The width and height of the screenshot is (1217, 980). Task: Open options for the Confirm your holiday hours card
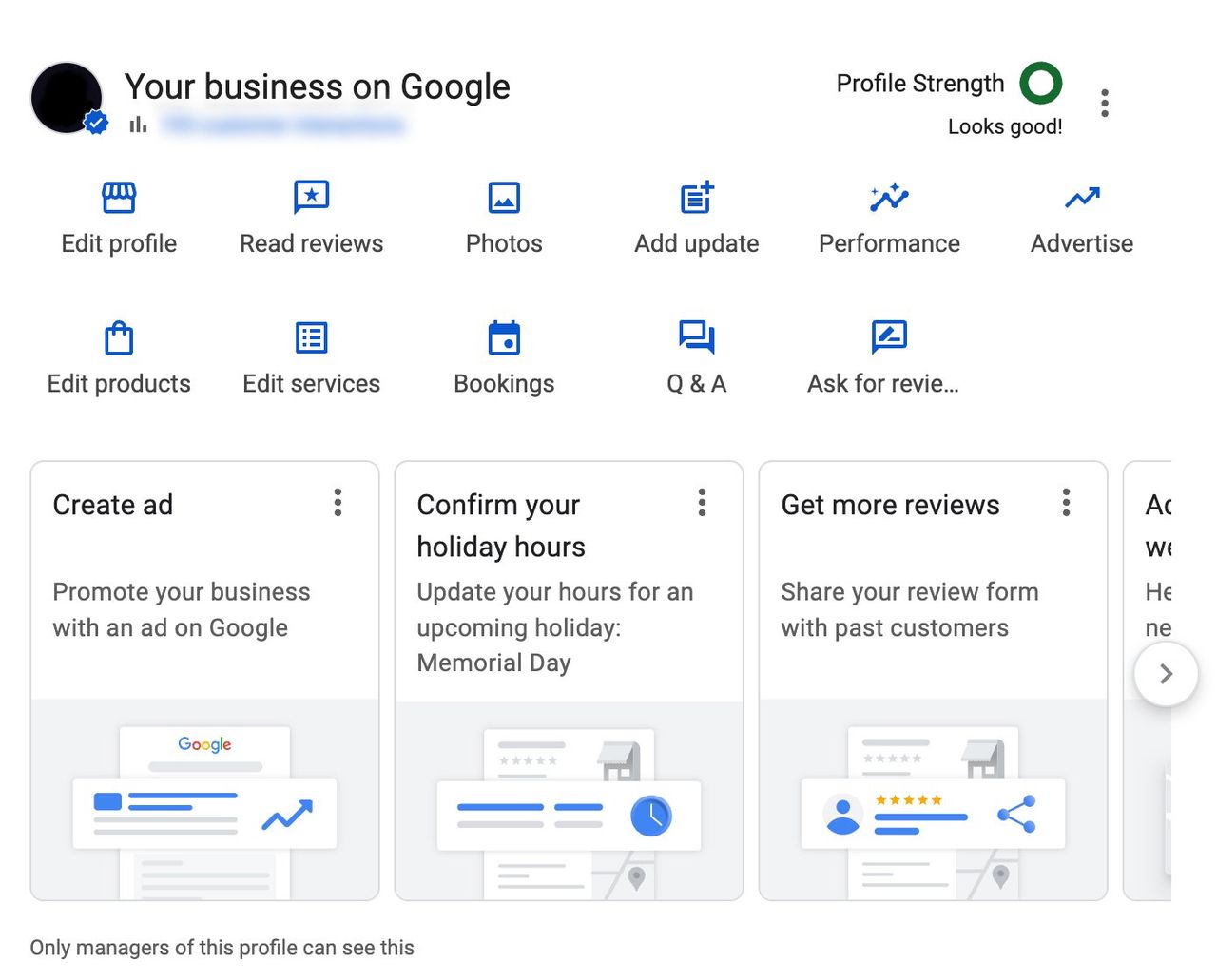click(x=702, y=503)
